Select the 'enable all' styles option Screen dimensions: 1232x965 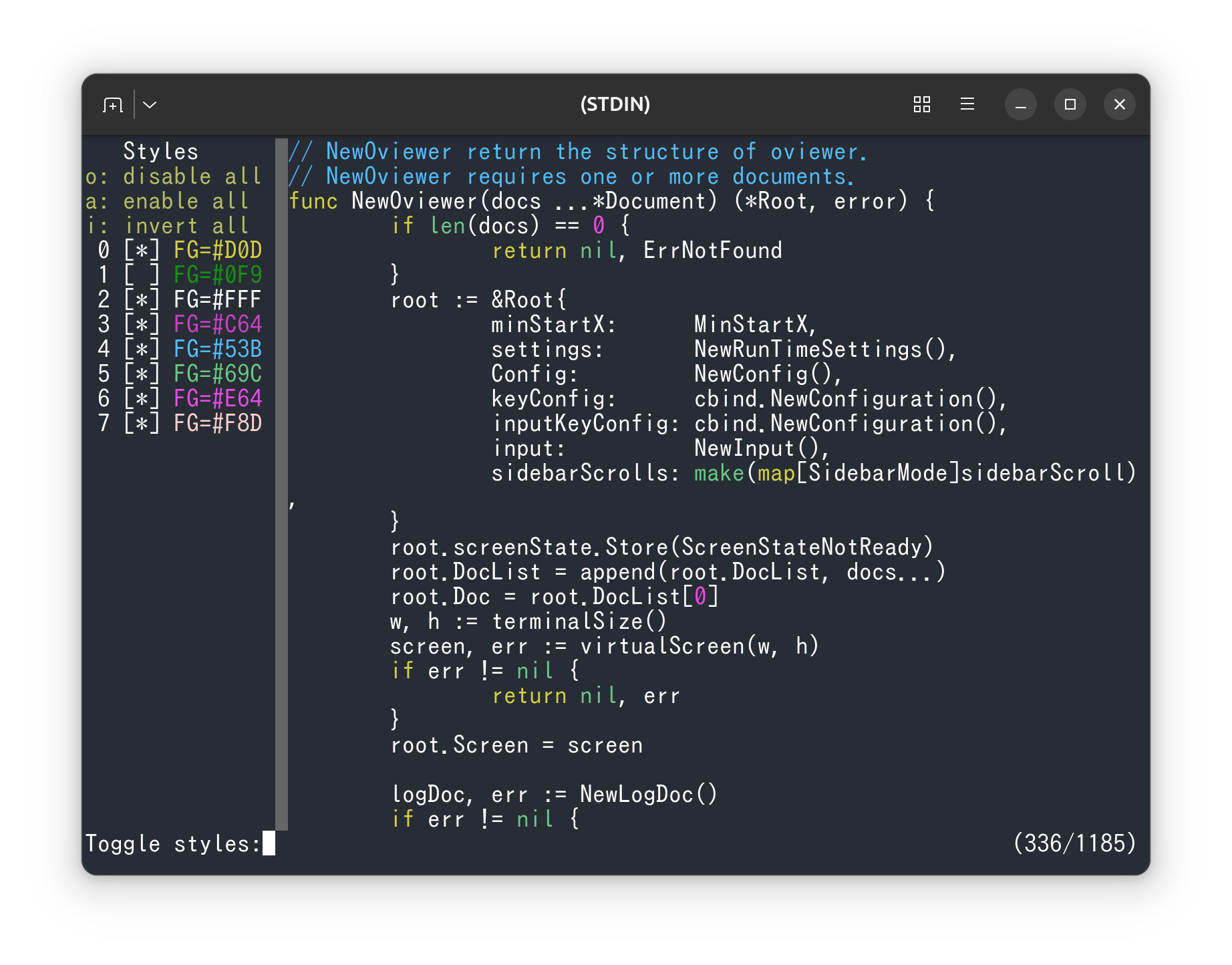tap(168, 201)
